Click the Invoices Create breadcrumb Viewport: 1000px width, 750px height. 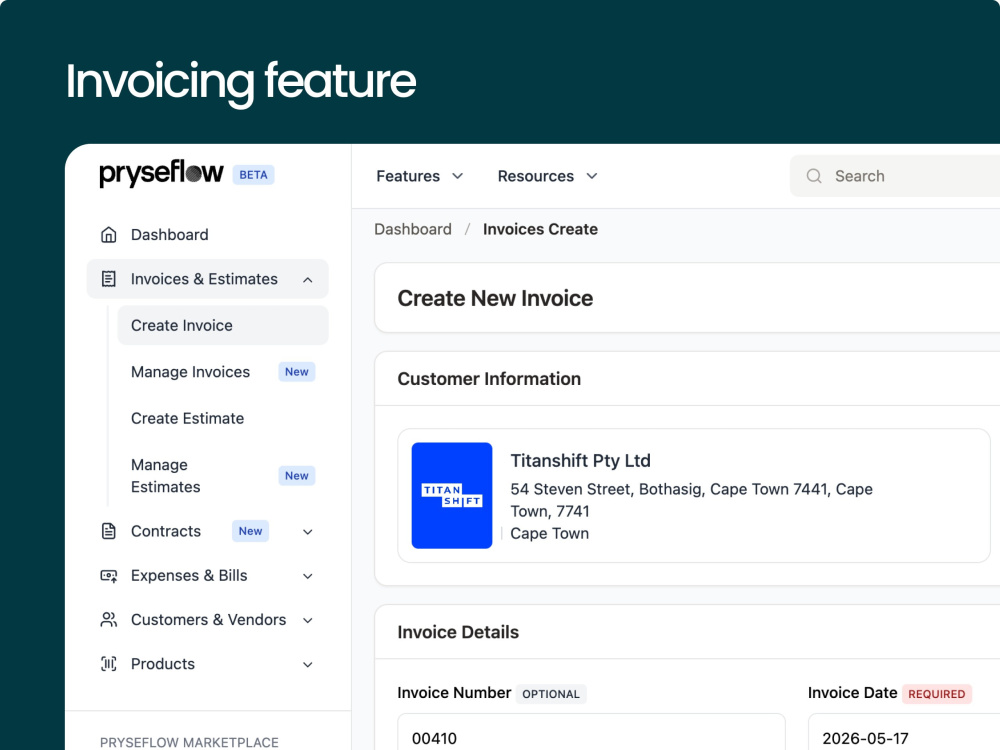pos(540,229)
